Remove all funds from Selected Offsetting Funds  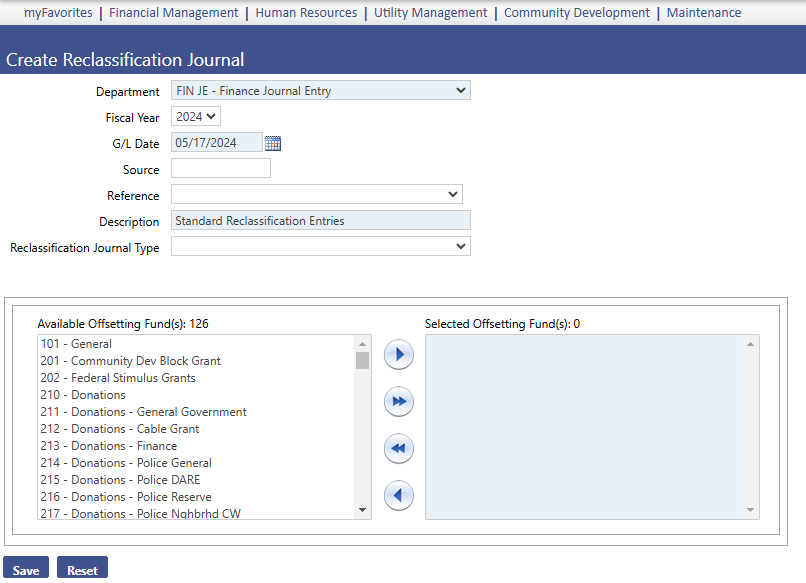click(399, 448)
